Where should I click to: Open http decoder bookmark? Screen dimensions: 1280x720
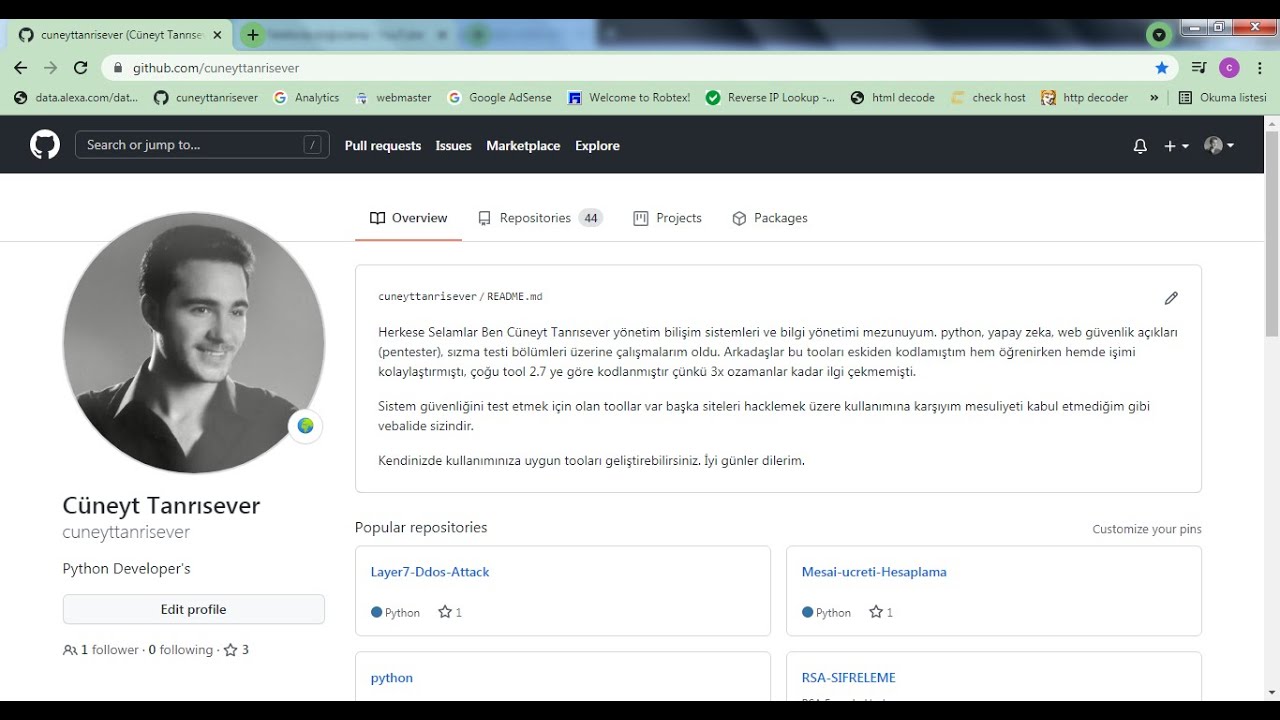pos(1084,98)
